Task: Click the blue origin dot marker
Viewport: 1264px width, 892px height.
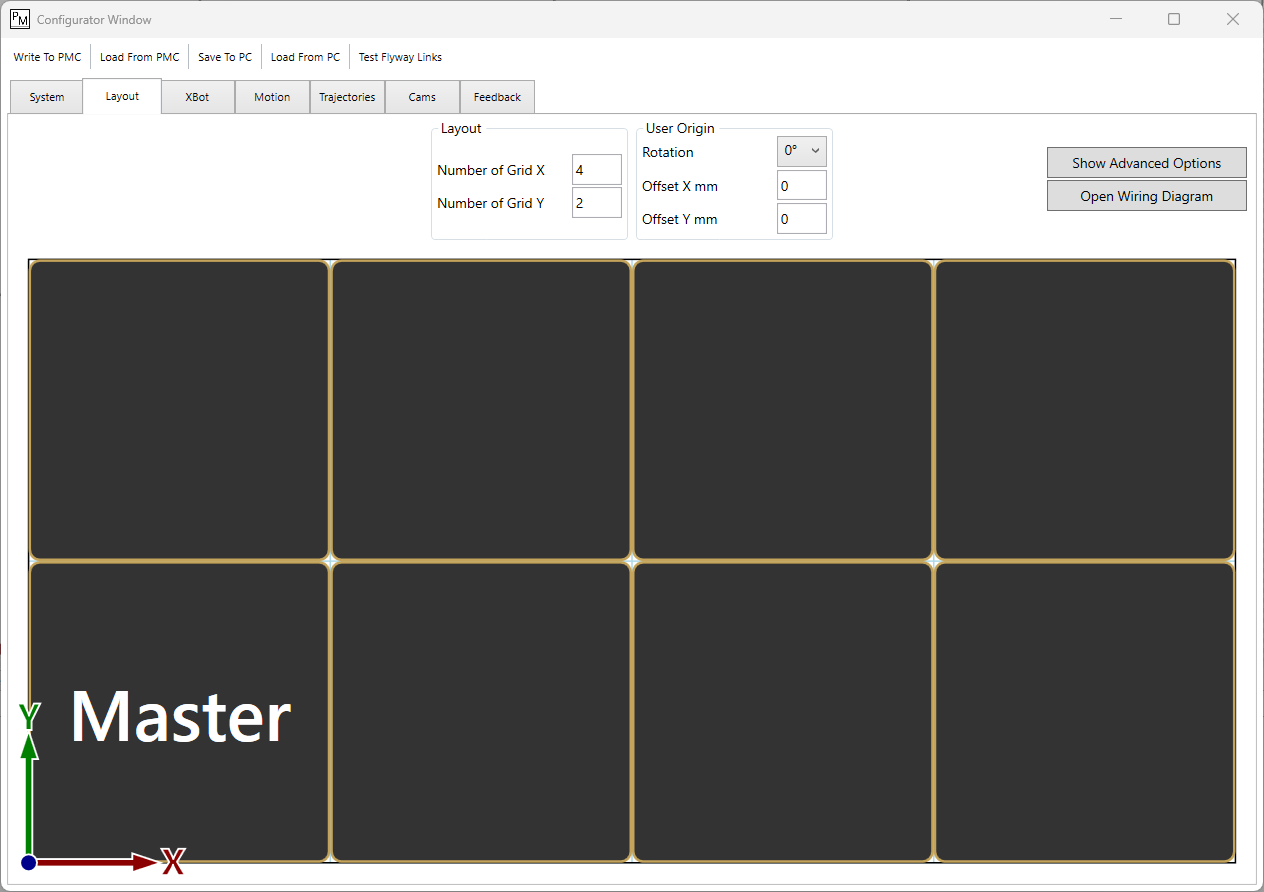Action: coord(29,862)
